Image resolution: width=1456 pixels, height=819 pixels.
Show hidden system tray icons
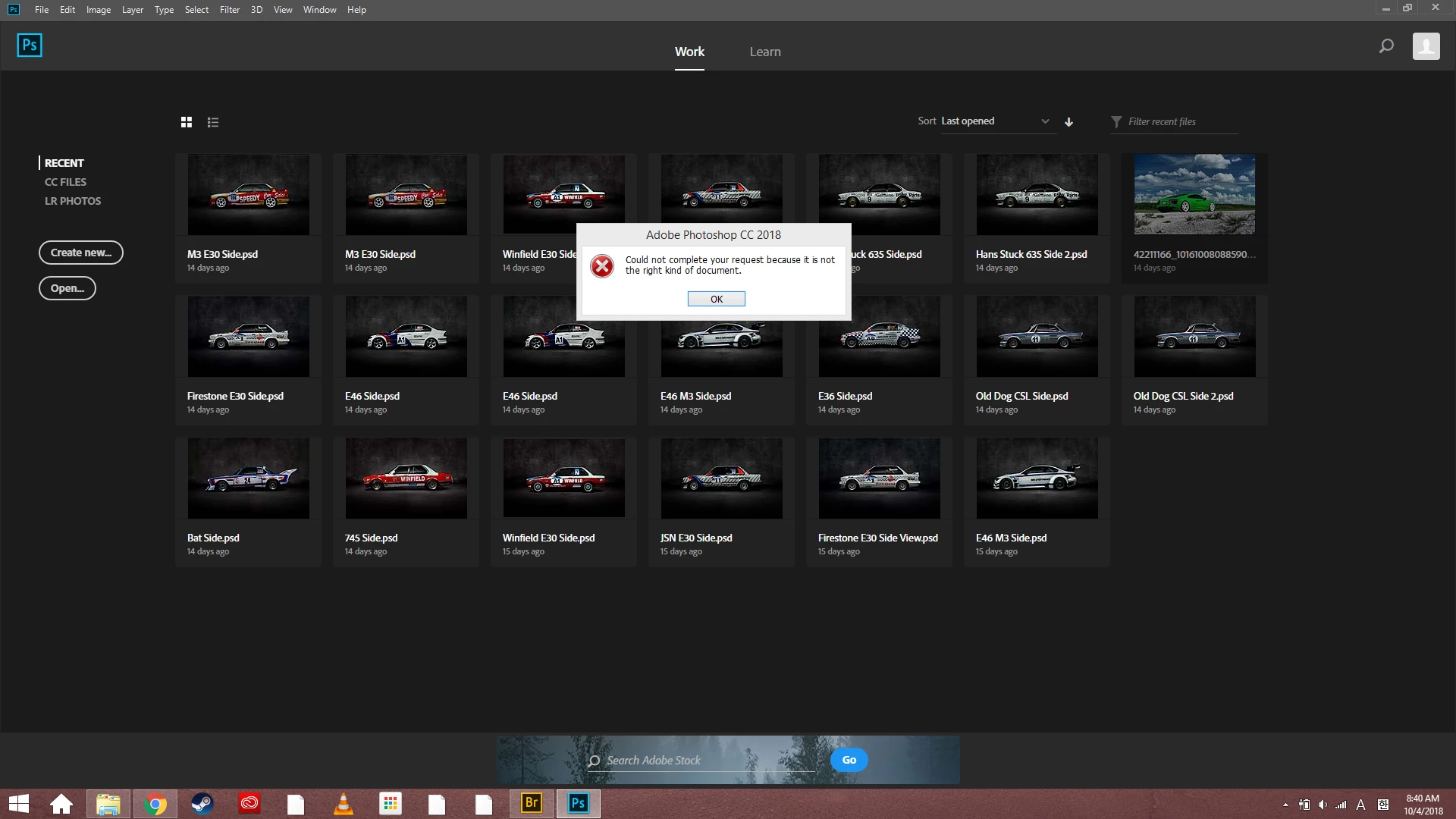tap(1285, 805)
